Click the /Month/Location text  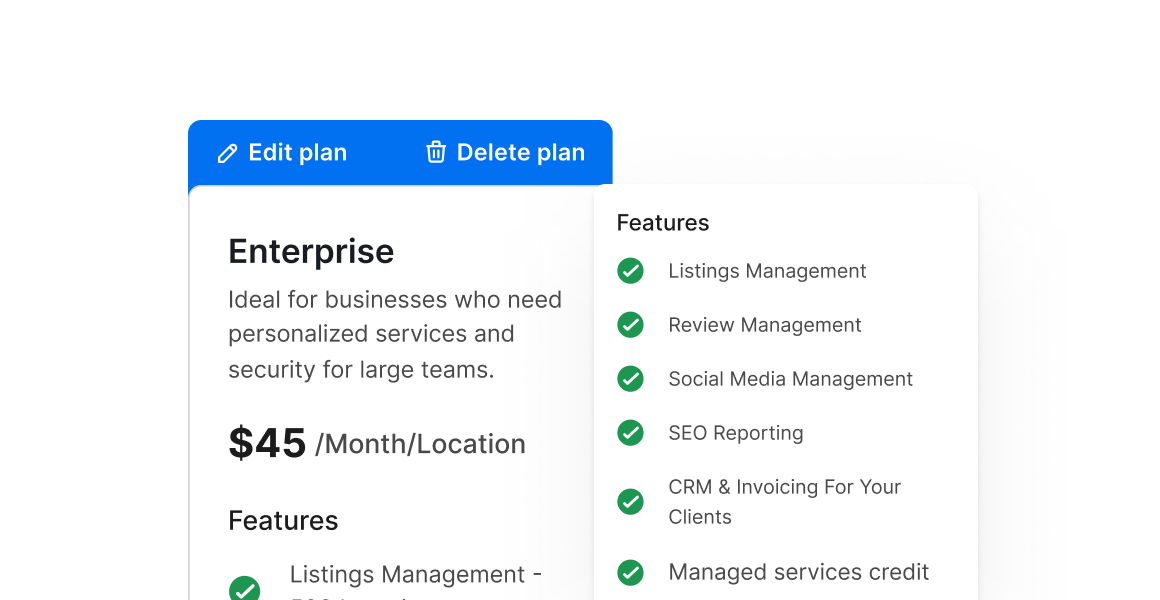(x=420, y=445)
